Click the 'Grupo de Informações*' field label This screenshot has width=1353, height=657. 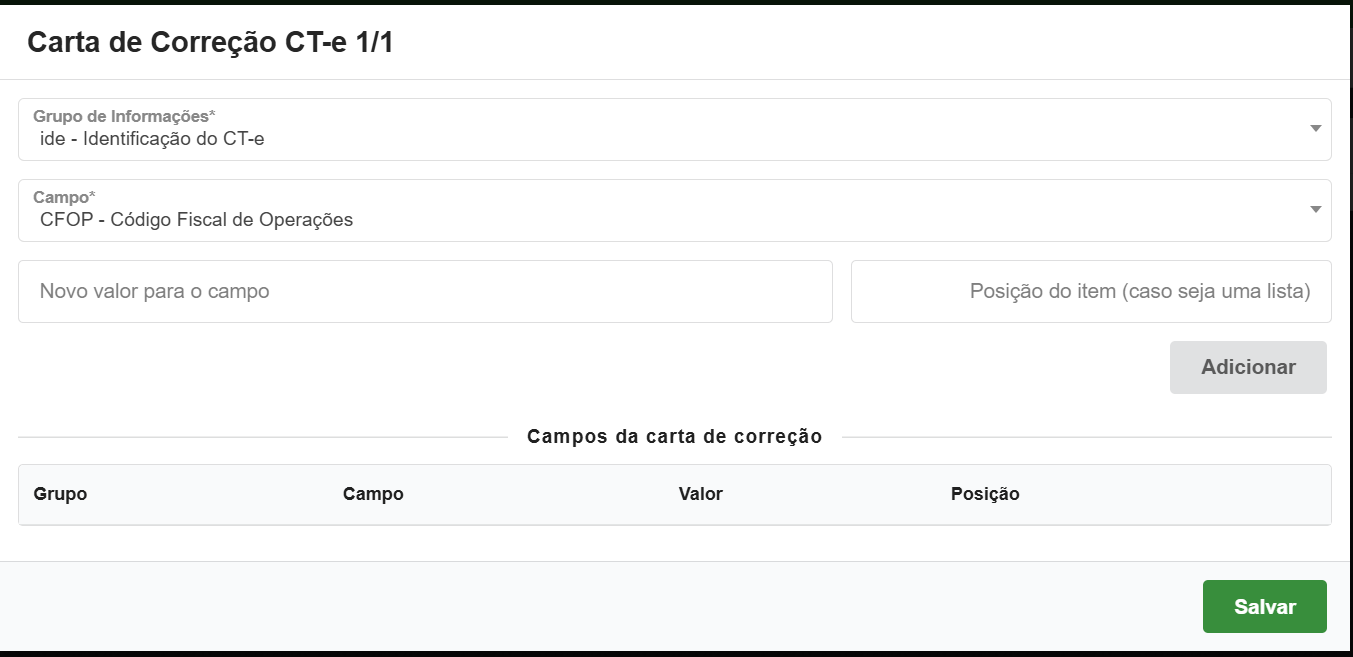point(124,116)
